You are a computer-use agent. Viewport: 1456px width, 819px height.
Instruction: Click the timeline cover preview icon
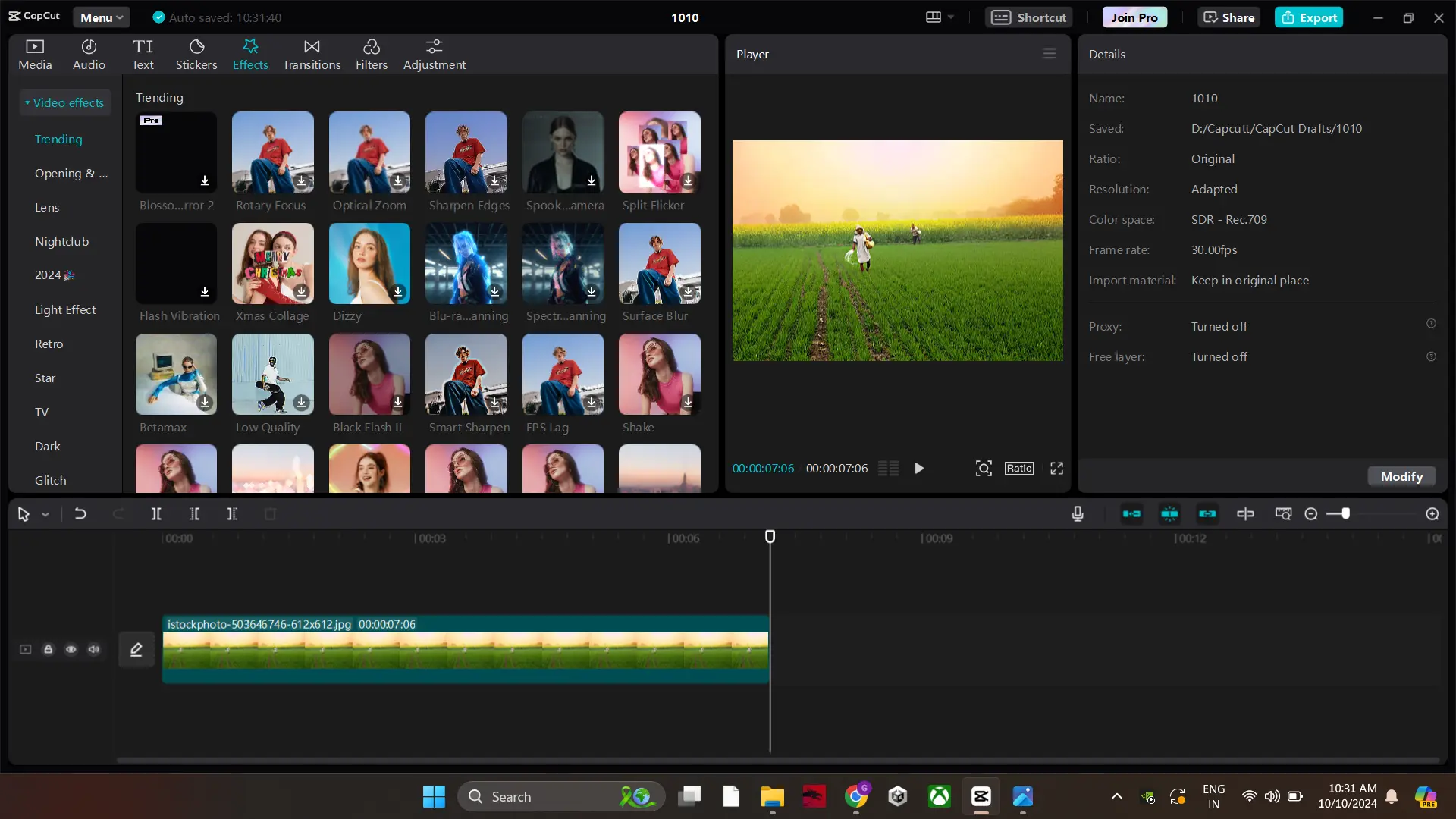point(1283,514)
